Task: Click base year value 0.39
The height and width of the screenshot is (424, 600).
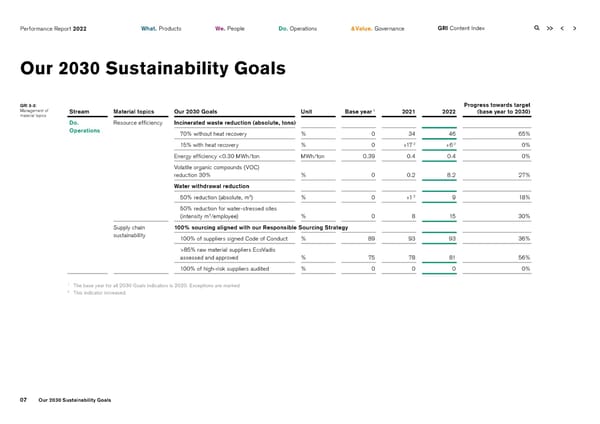Action: coord(369,156)
